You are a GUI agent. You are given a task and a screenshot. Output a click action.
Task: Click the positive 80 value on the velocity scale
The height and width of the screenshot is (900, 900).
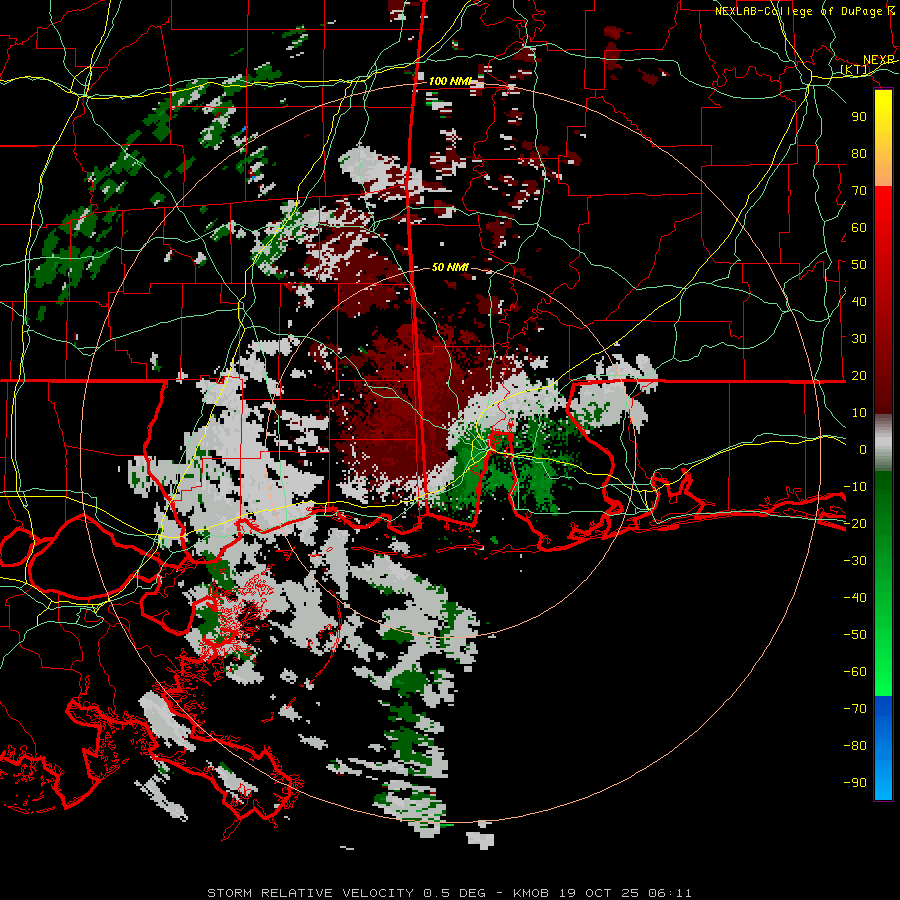coord(859,153)
